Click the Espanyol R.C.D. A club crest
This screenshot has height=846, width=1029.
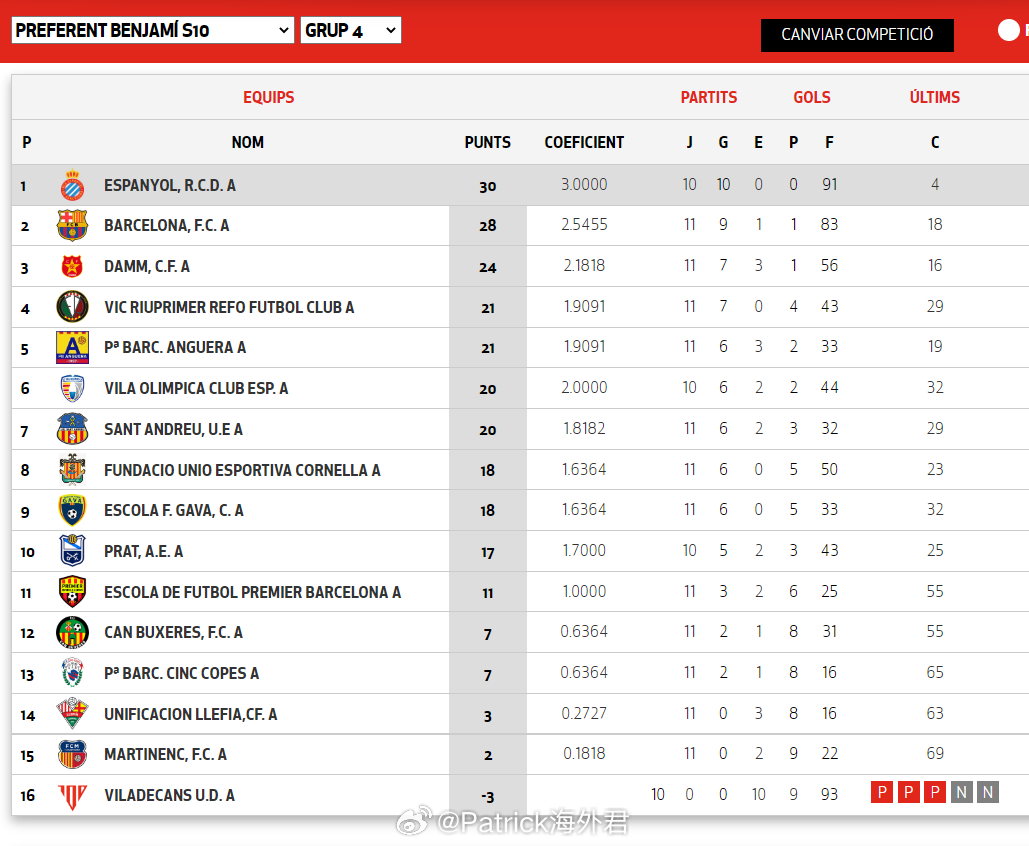click(72, 185)
